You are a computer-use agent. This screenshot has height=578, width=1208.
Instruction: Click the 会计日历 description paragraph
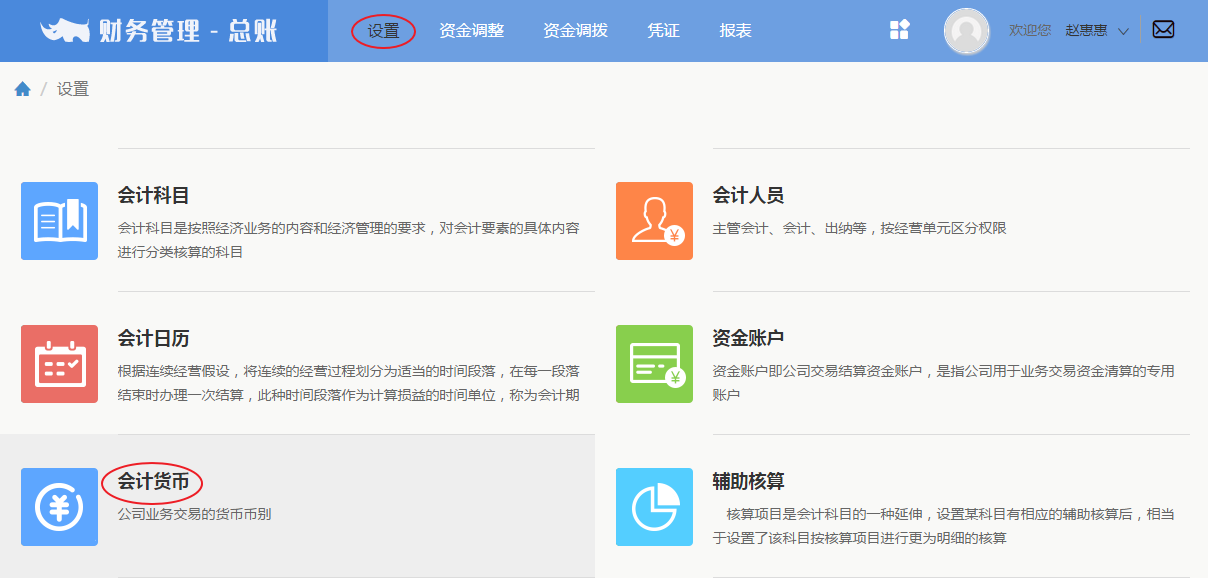(349, 383)
